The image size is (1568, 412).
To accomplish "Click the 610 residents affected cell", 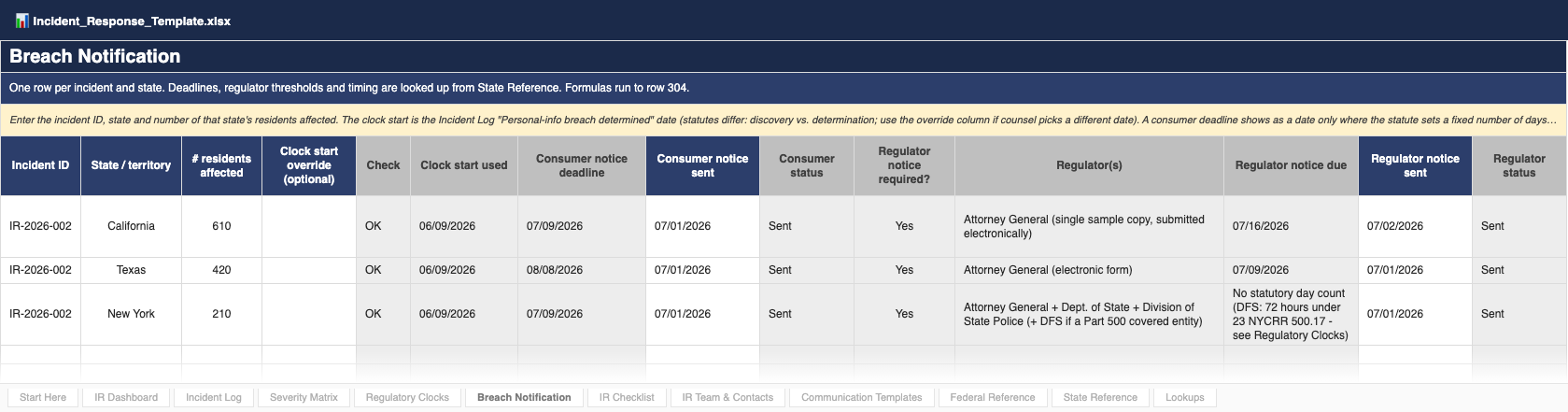I will (221, 226).
